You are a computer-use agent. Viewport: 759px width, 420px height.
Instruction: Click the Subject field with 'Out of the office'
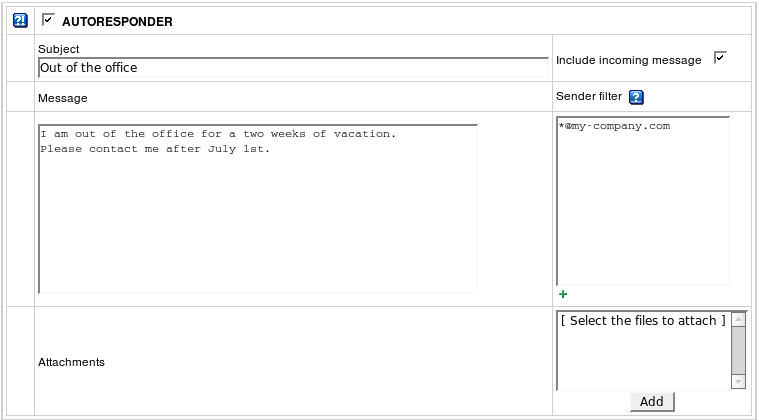[292, 68]
